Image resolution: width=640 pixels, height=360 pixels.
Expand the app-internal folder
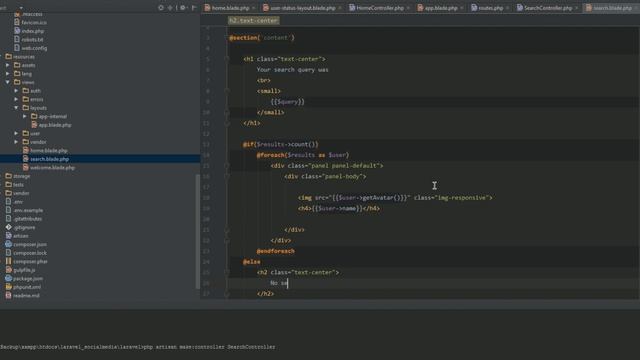(x=25, y=117)
